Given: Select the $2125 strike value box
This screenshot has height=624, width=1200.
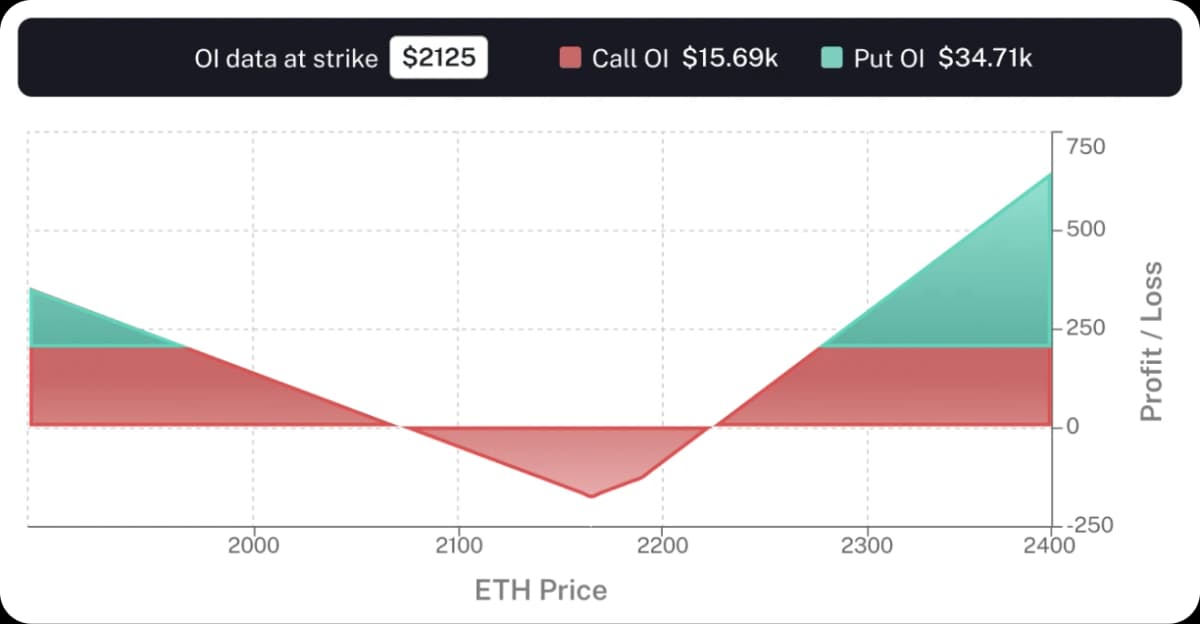Looking at the screenshot, I should (438, 58).
